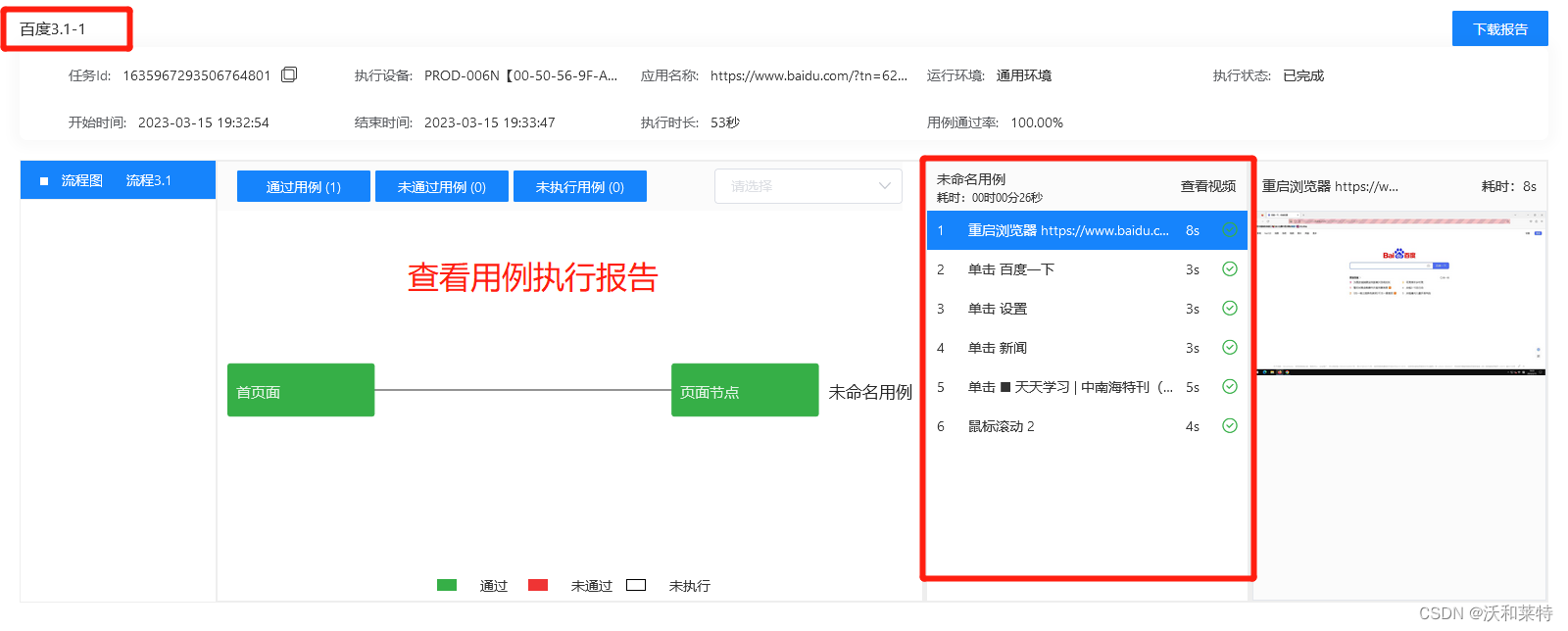Click the 执行时长 value 53秒
This screenshot has height=631, width=1568.
tap(725, 122)
